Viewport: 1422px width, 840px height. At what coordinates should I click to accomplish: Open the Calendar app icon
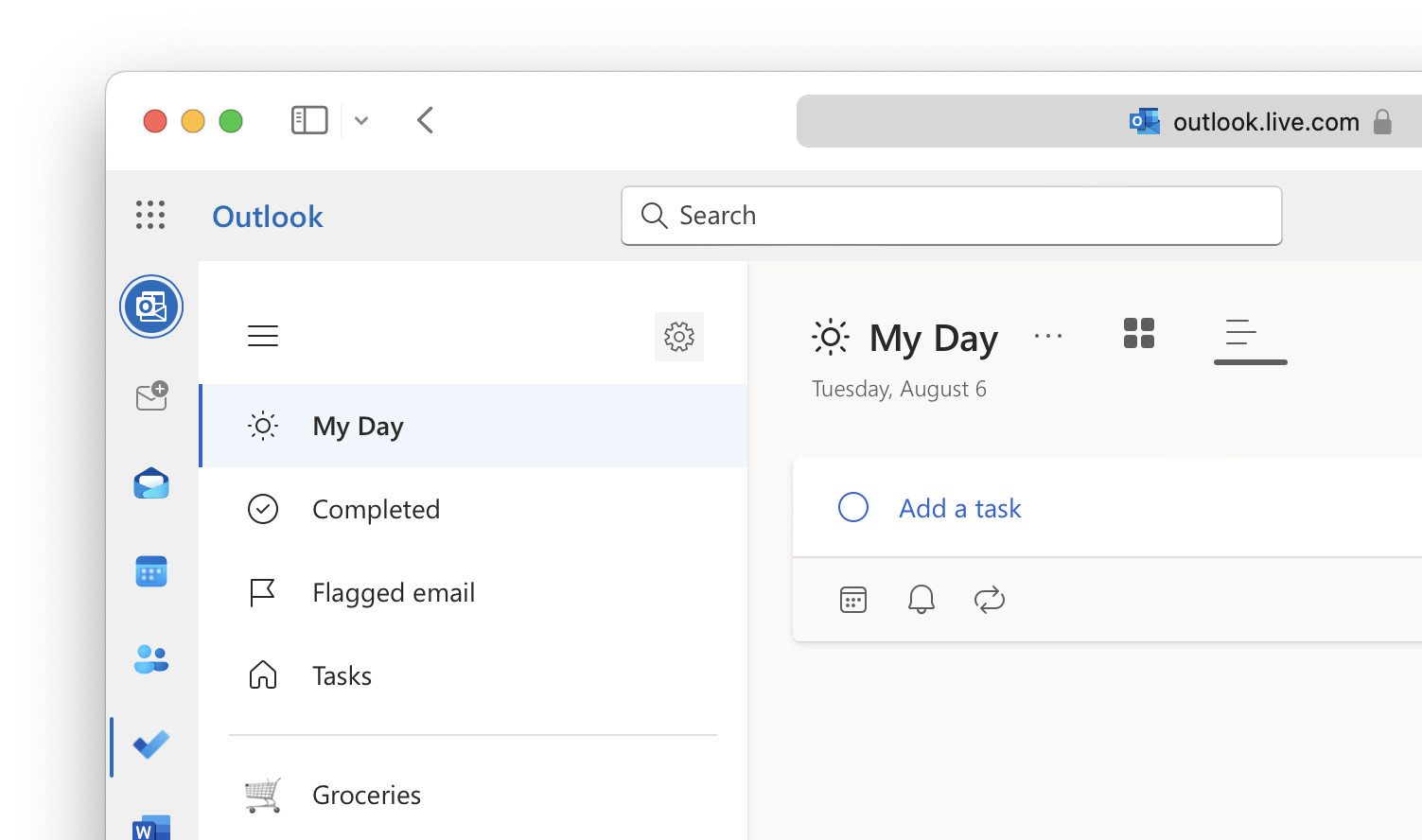click(151, 571)
